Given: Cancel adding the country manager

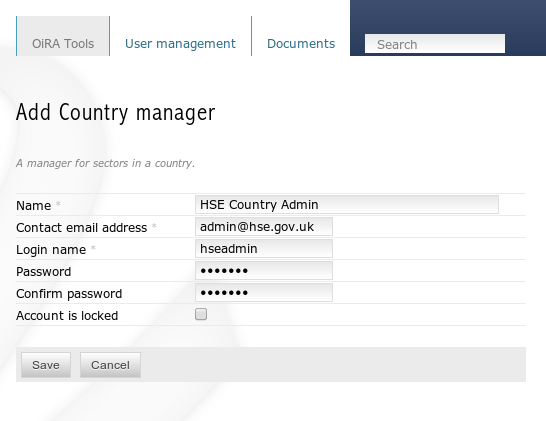Looking at the screenshot, I should click(110, 365).
